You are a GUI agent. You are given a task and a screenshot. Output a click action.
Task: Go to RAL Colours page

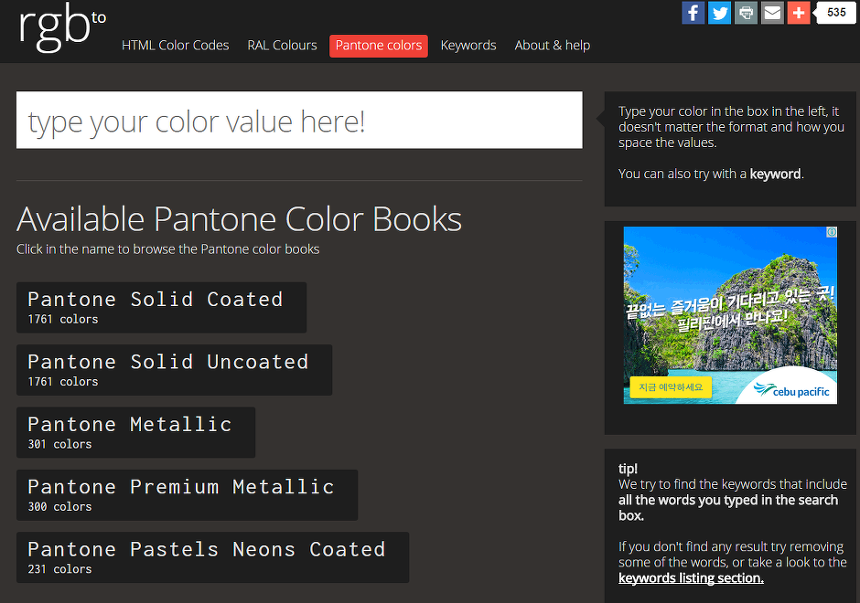pos(282,45)
